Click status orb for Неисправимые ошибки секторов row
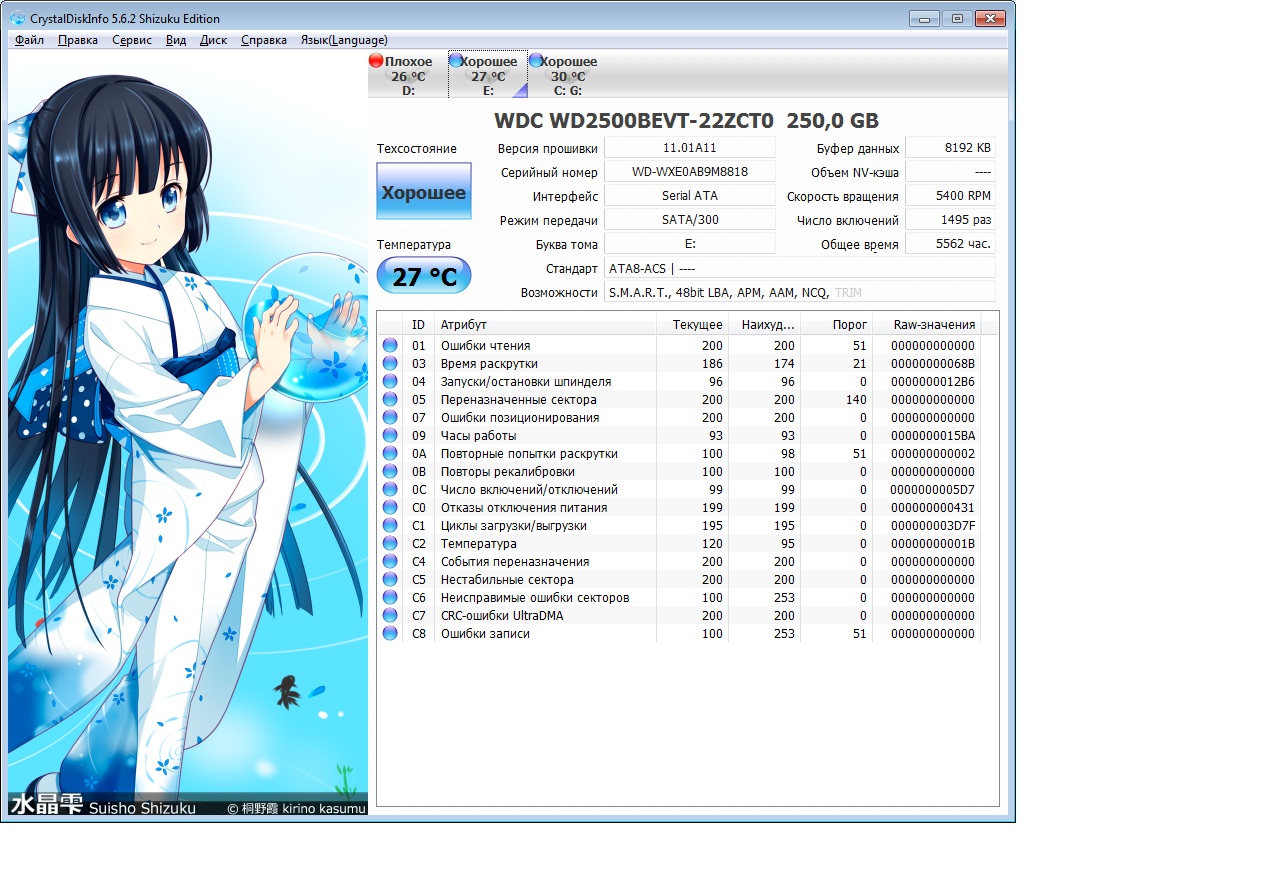This screenshot has width=1274, height=874. click(x=390, y=598)
